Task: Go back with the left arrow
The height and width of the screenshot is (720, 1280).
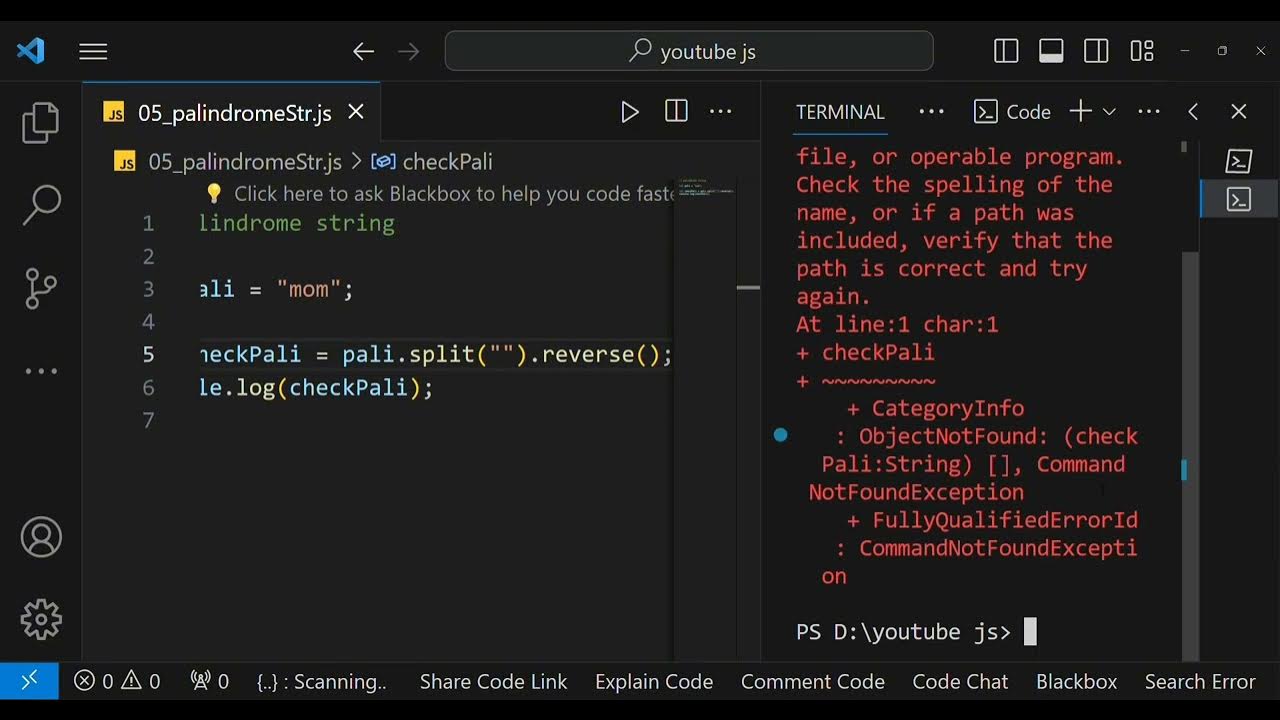Action: (363, 52)
